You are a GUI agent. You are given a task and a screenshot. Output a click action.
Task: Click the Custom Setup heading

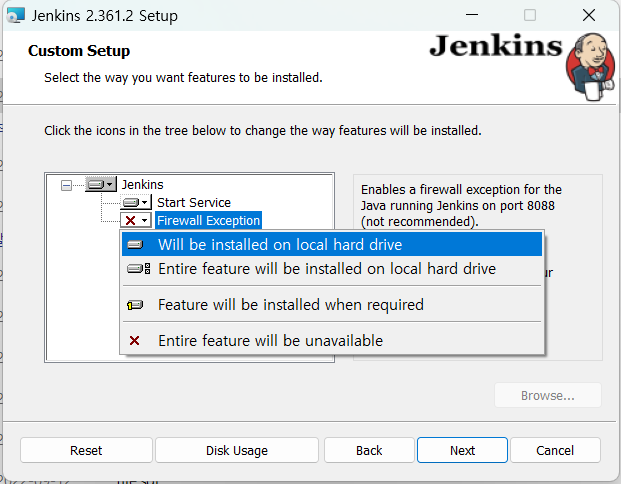click(x=79, y=51)
